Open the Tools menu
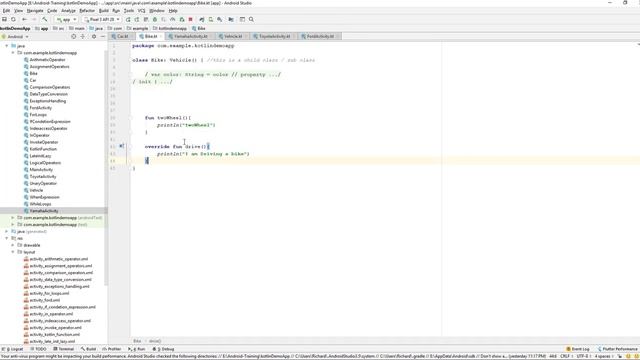The image size is (640, 360). 129,11
